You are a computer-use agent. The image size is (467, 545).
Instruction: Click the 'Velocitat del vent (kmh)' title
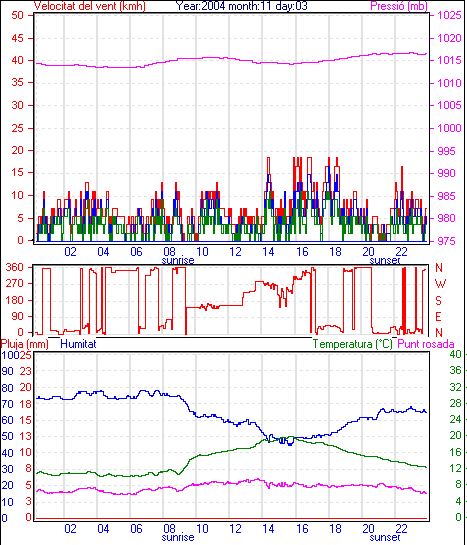pos(90,6)
